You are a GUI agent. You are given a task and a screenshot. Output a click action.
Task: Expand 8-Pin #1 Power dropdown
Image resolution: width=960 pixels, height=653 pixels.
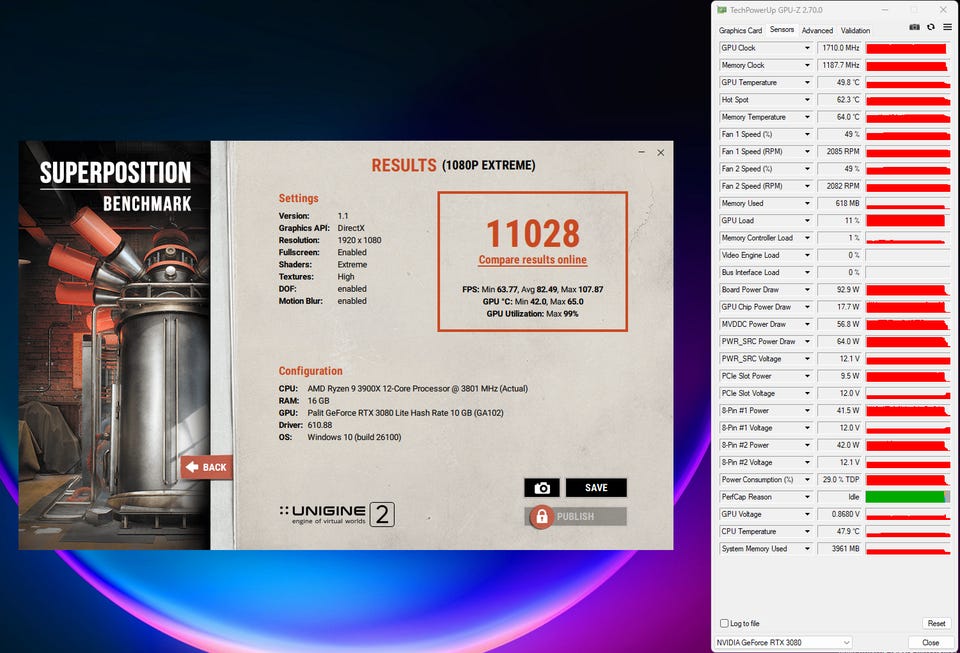[x=807, y=411]
